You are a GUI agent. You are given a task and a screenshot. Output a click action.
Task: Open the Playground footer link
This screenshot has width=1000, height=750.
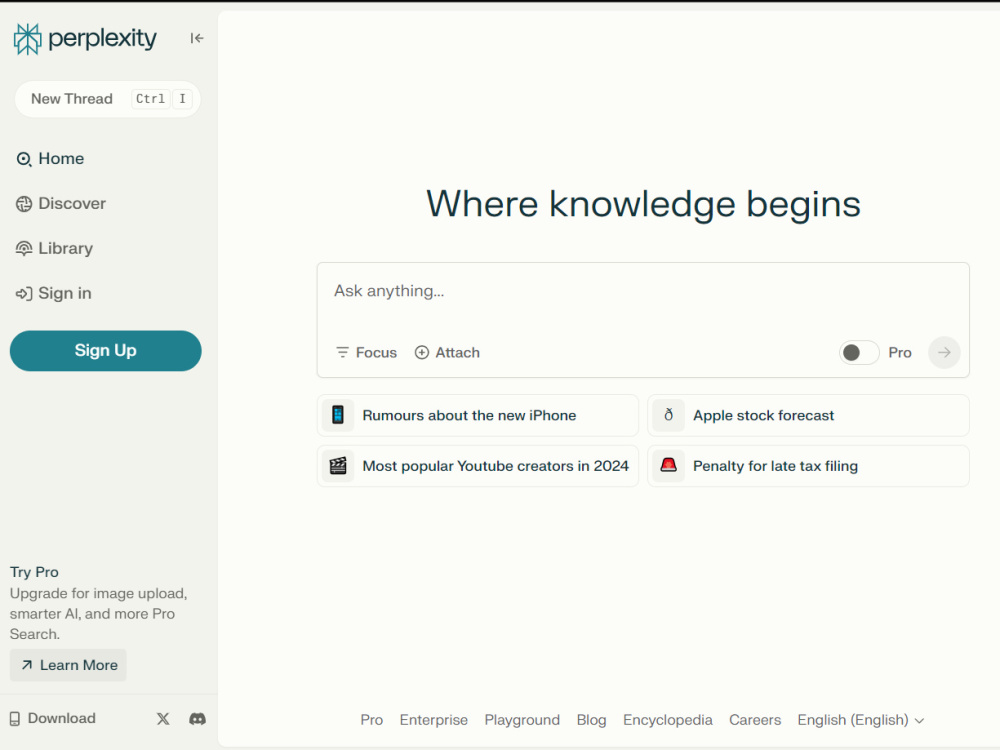click(x=522, y=720)
